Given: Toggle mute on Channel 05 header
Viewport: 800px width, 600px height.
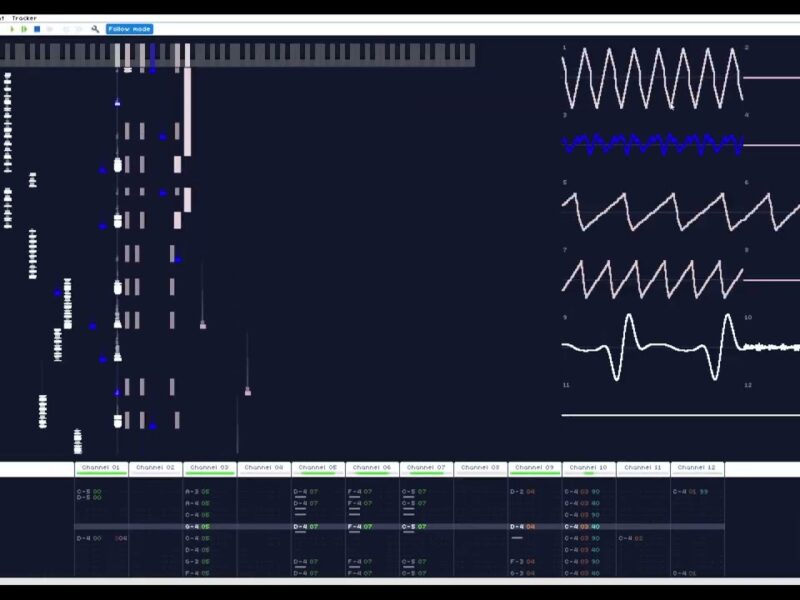Looking at the screenshot, I should (318, 469).
